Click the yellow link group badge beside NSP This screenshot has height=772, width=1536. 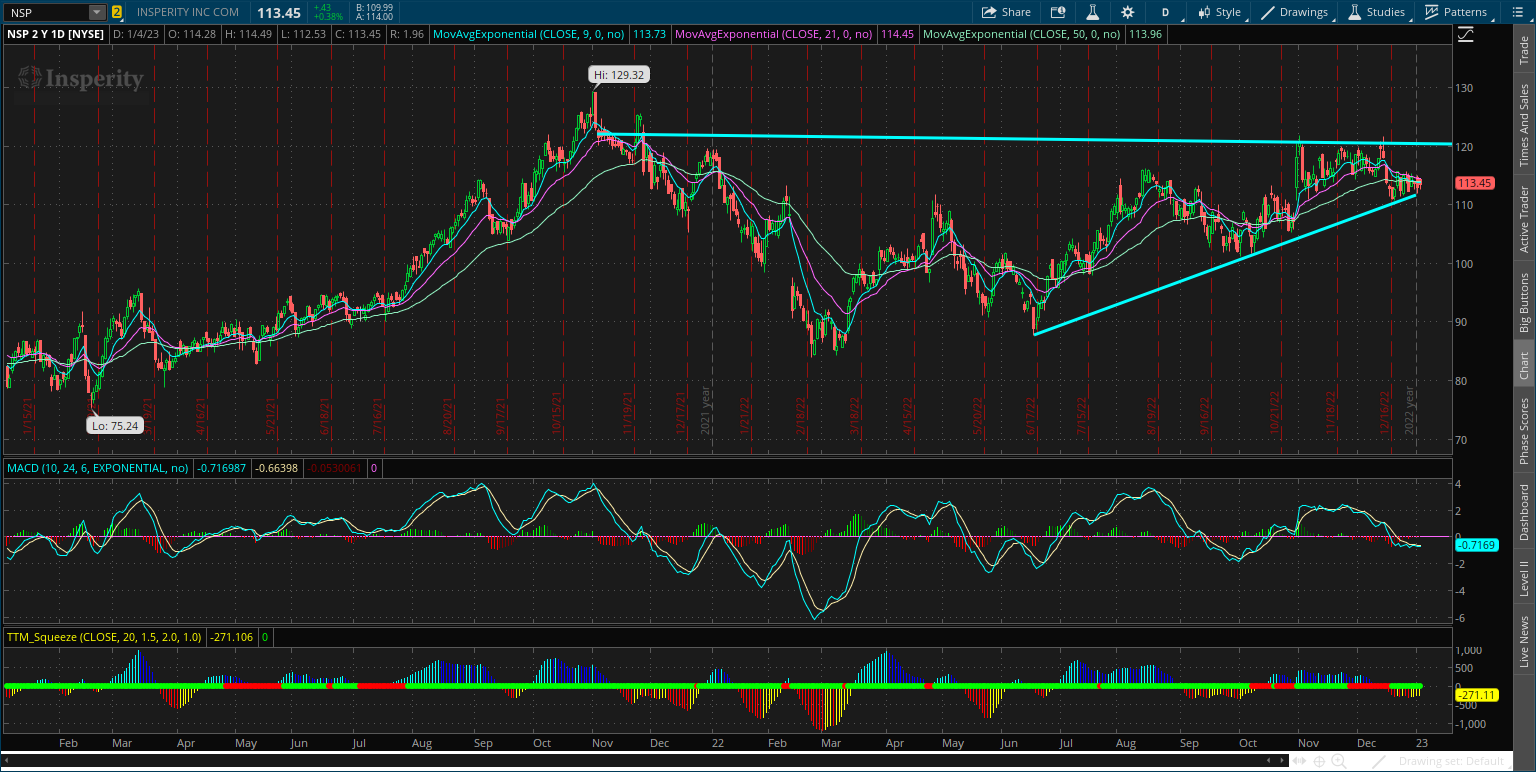[x=117, y=12]
